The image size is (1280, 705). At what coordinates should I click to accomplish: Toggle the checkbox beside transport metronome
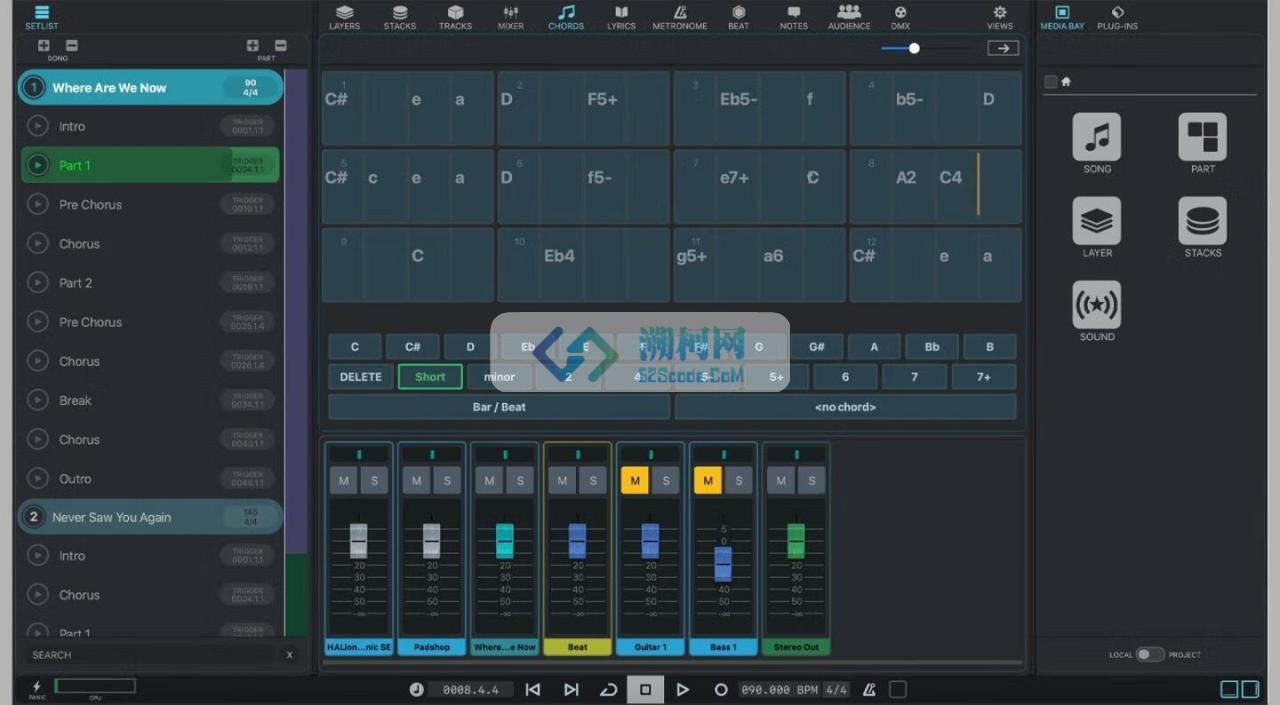tap(898, 689)
